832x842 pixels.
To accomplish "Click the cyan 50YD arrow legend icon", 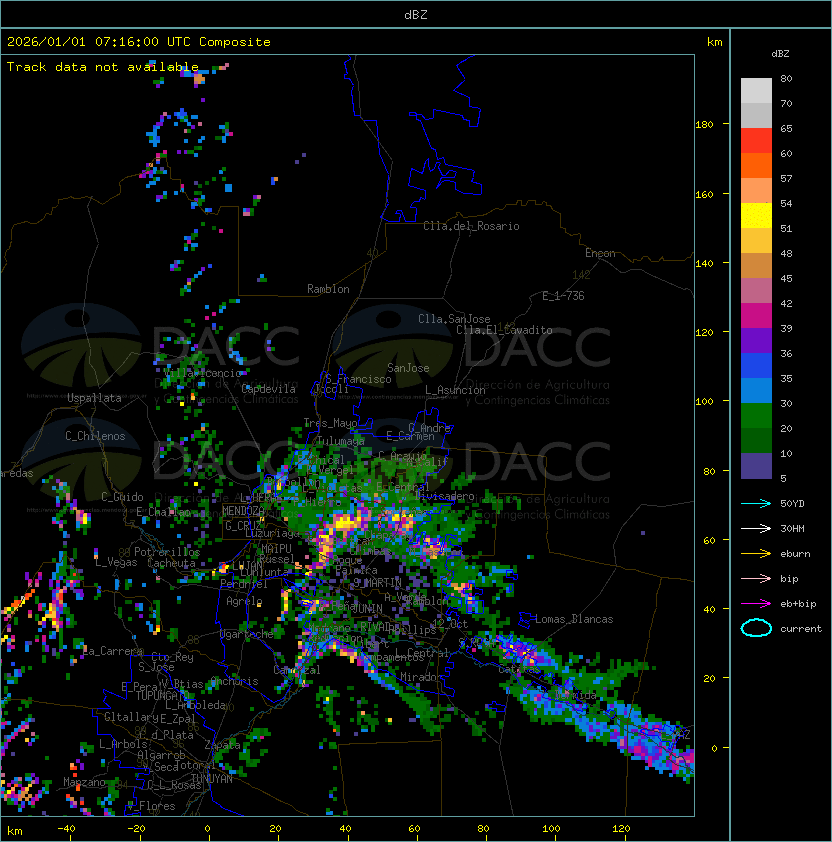I will coord(756,504).
